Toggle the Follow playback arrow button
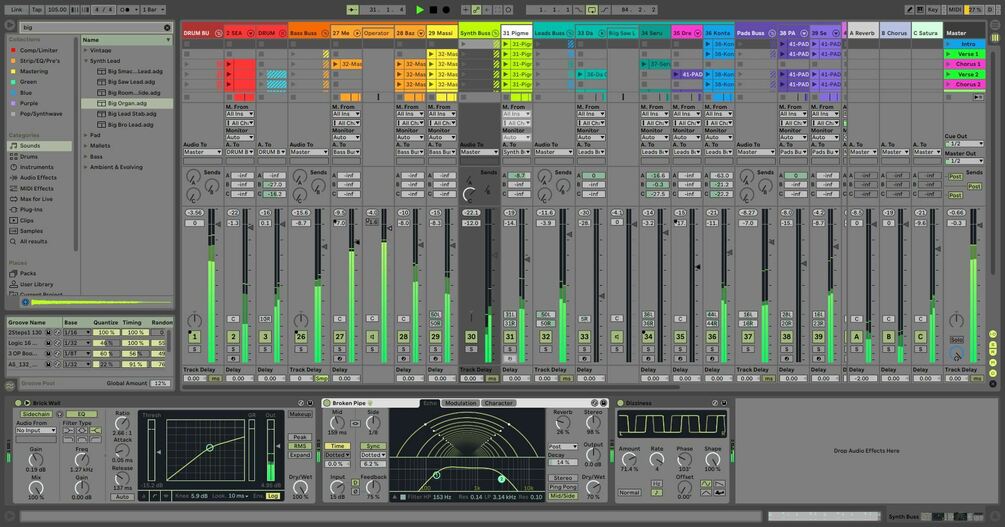 click(353, 10)
